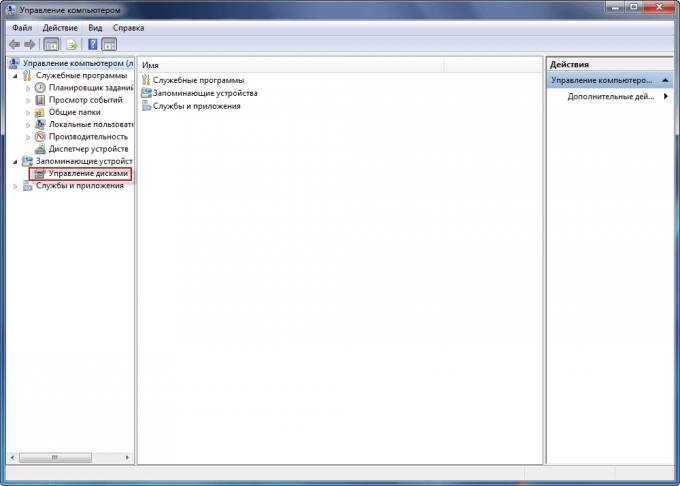Expand the Службы и приложения tree node

coord(15,185)
